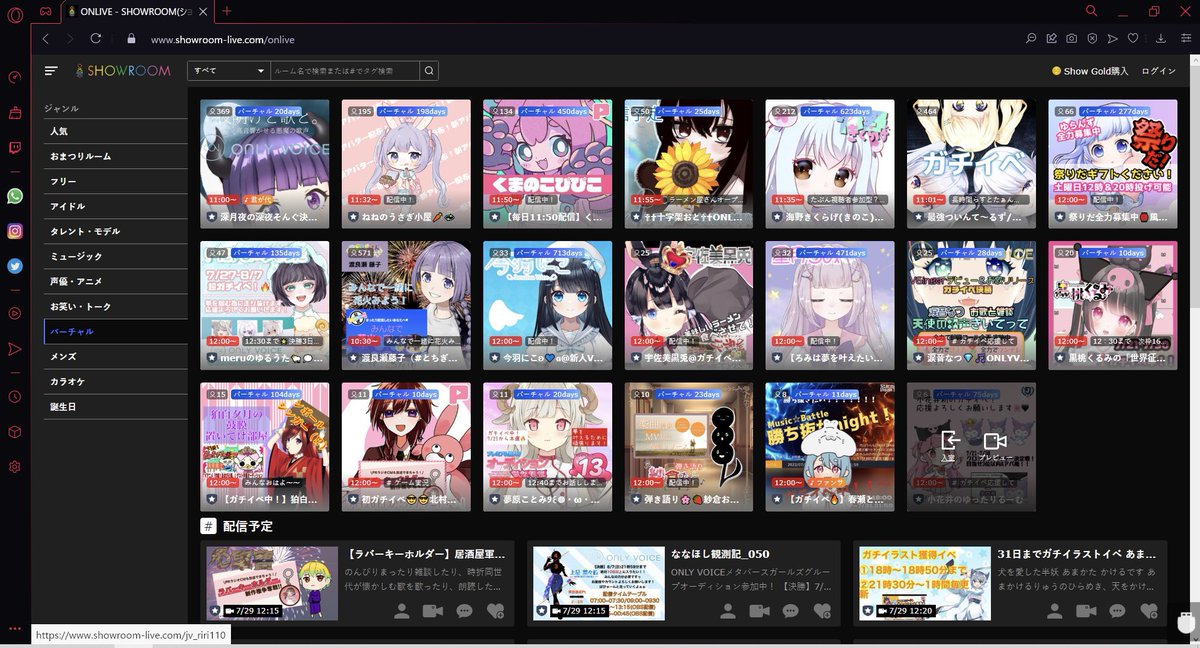Select the アイドル genre
1200x648 pixels.
[x=116, y=206]
